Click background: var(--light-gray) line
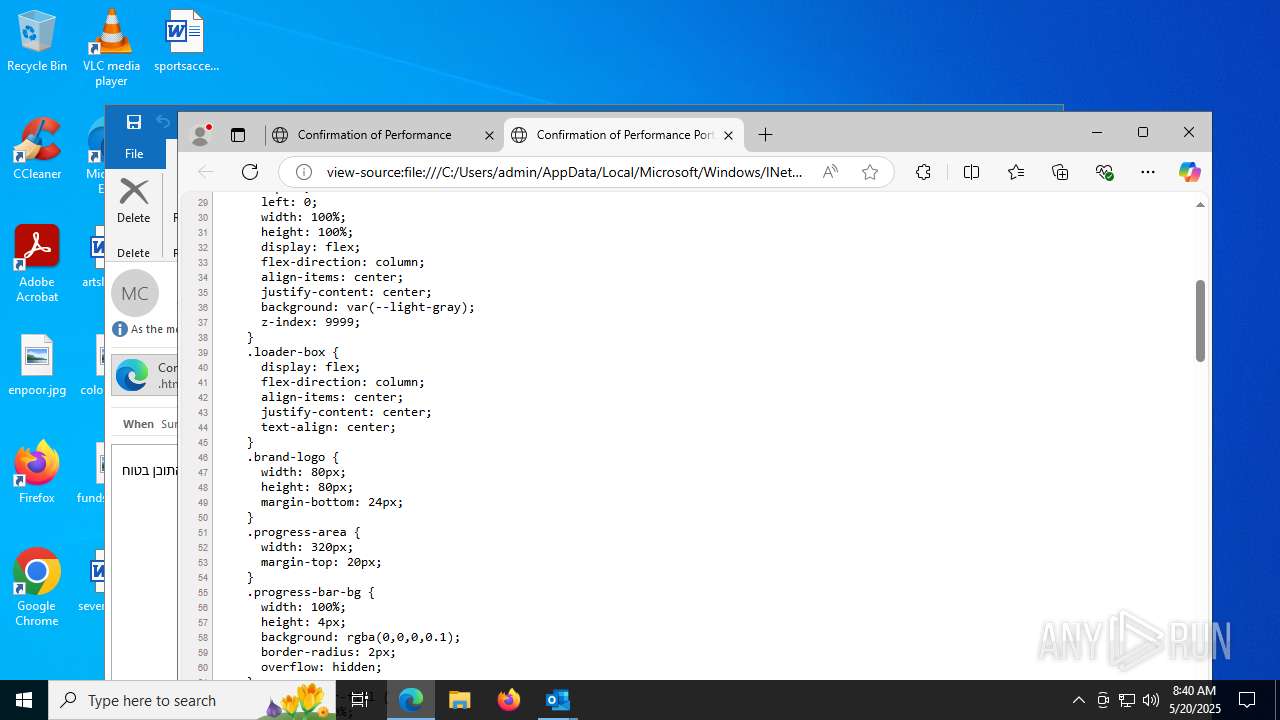1280x720 pixels. [x=368, y=307]
